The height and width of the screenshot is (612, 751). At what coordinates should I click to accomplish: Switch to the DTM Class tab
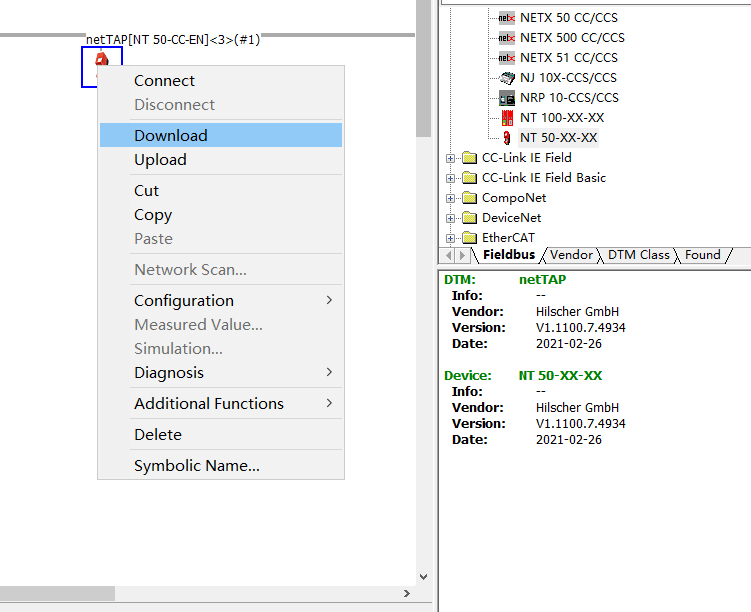[x=638, y=255]
